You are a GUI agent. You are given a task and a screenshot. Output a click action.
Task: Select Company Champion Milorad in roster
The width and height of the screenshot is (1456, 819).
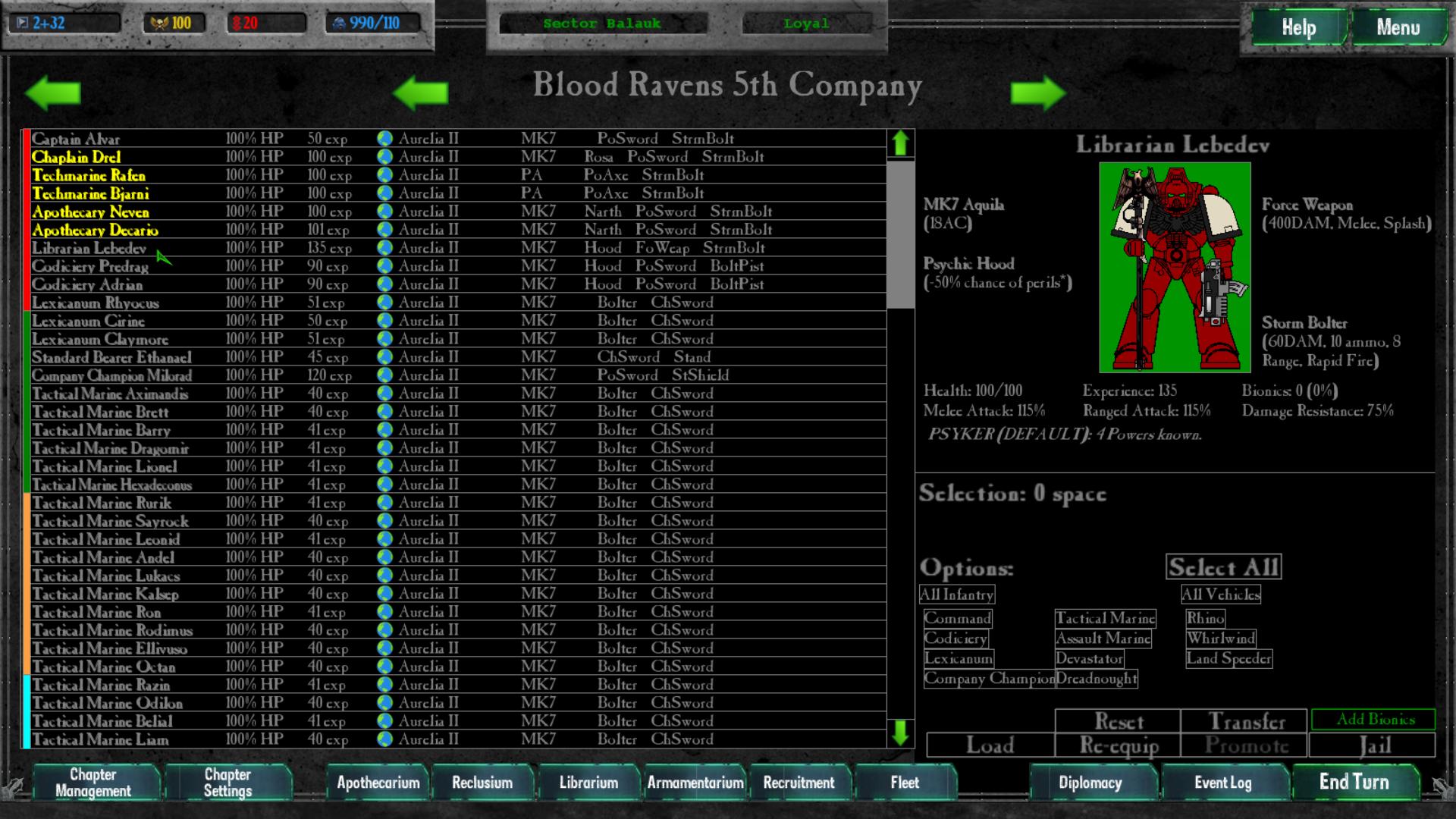[x=458, y=375]
